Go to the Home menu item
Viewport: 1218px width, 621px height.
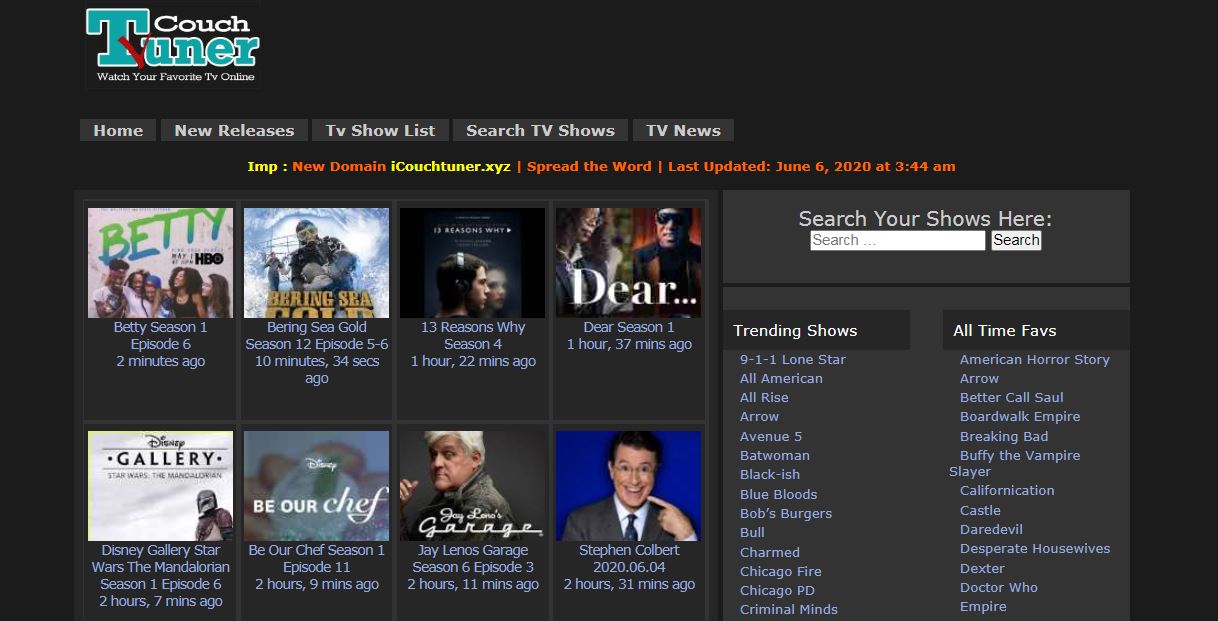click(x=117, y=130)
